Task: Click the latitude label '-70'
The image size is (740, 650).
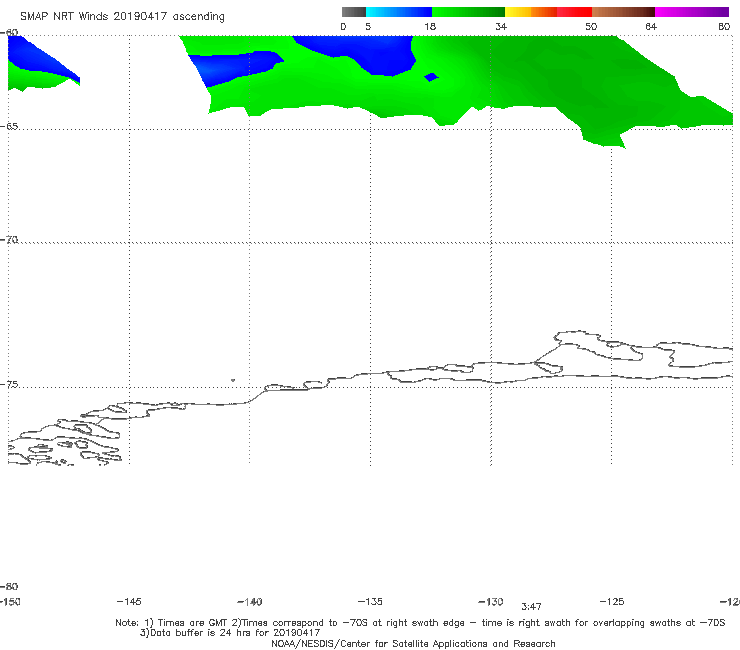Action: pos(9,240)
